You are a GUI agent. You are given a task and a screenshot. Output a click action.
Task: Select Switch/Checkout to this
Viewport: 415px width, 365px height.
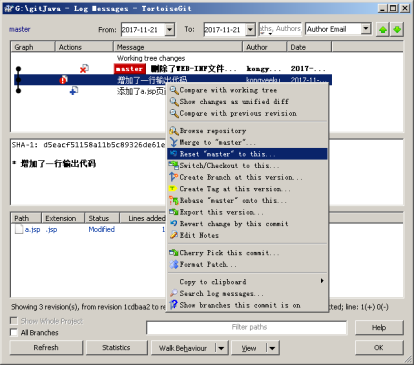tap(247, 165)
